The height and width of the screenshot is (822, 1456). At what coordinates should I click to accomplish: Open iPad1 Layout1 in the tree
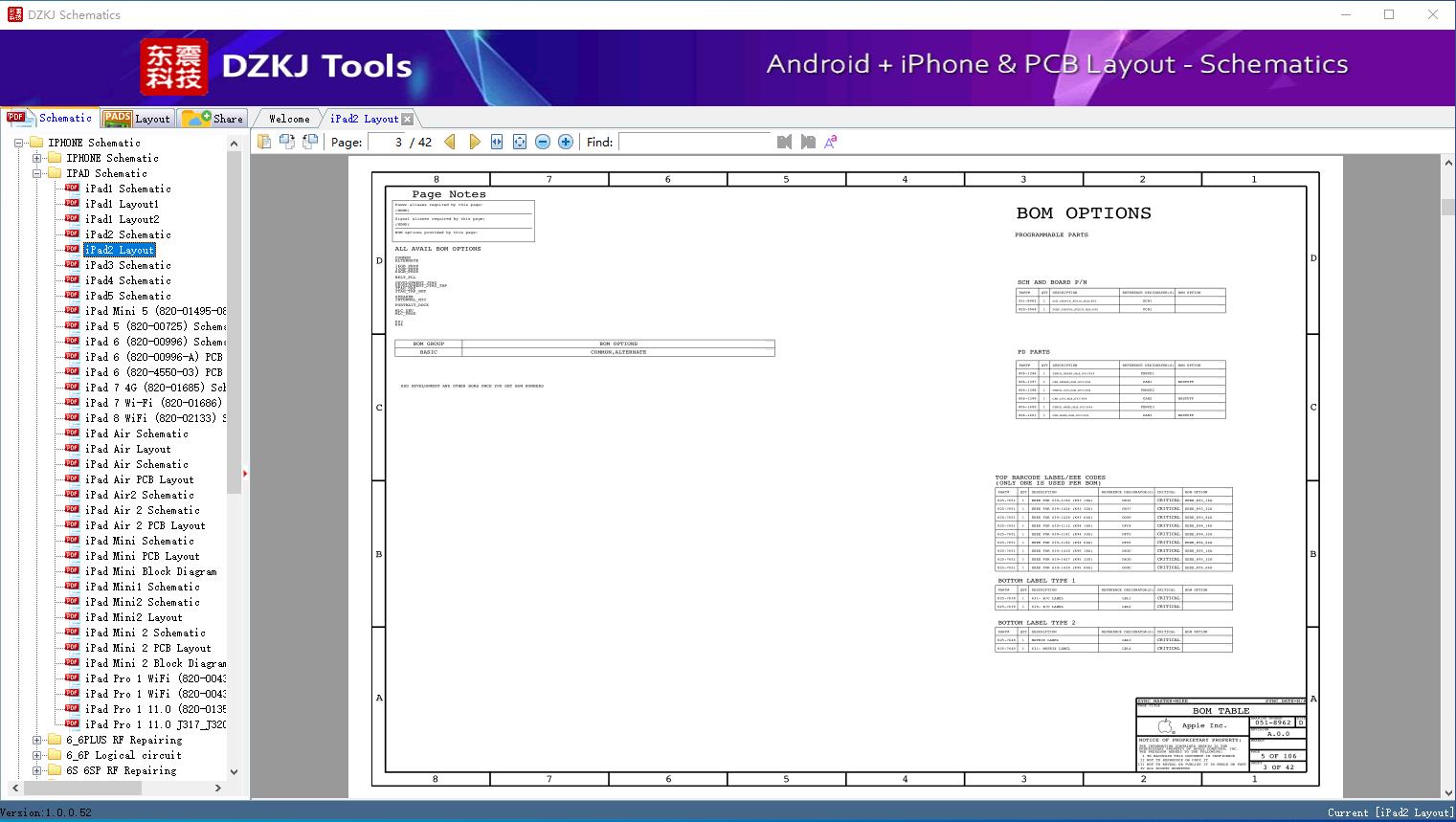(x=122, y=204)
